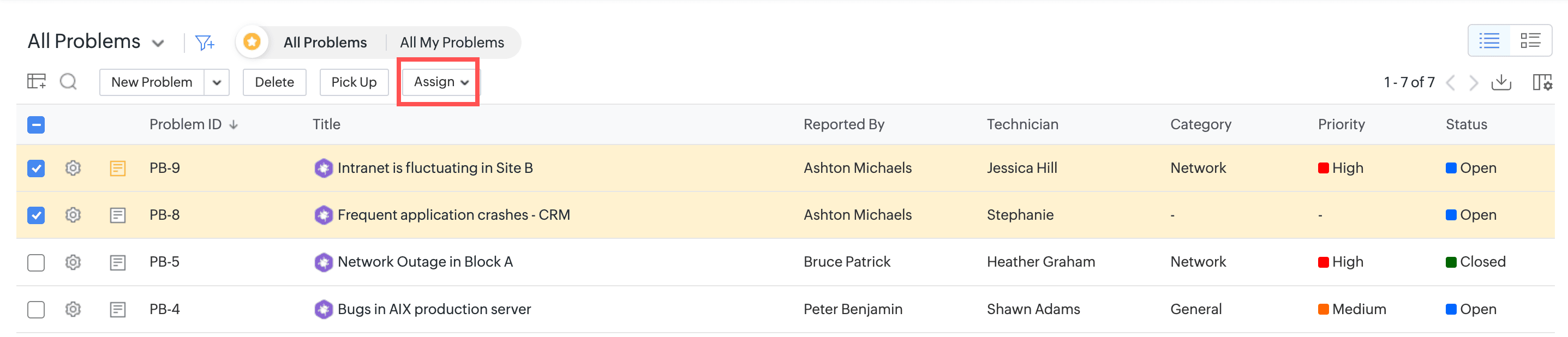Viewport: 1568px width, 337px height.
Task: Switch to All My Problems filter
Action: click(x=452, y=43)
